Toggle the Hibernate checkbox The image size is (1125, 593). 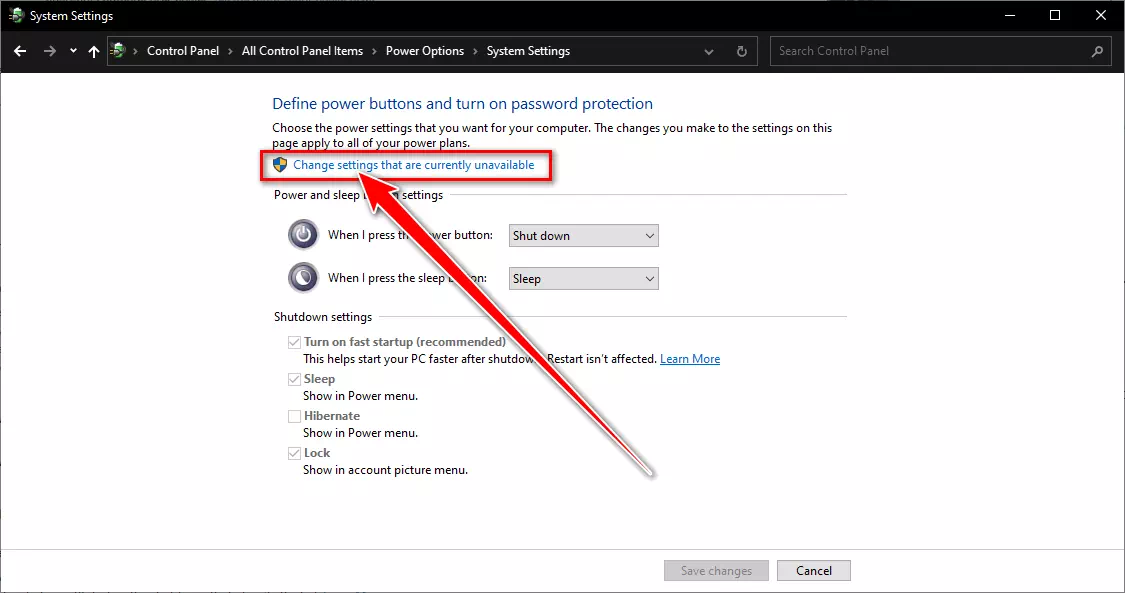(x=294, y=416)
